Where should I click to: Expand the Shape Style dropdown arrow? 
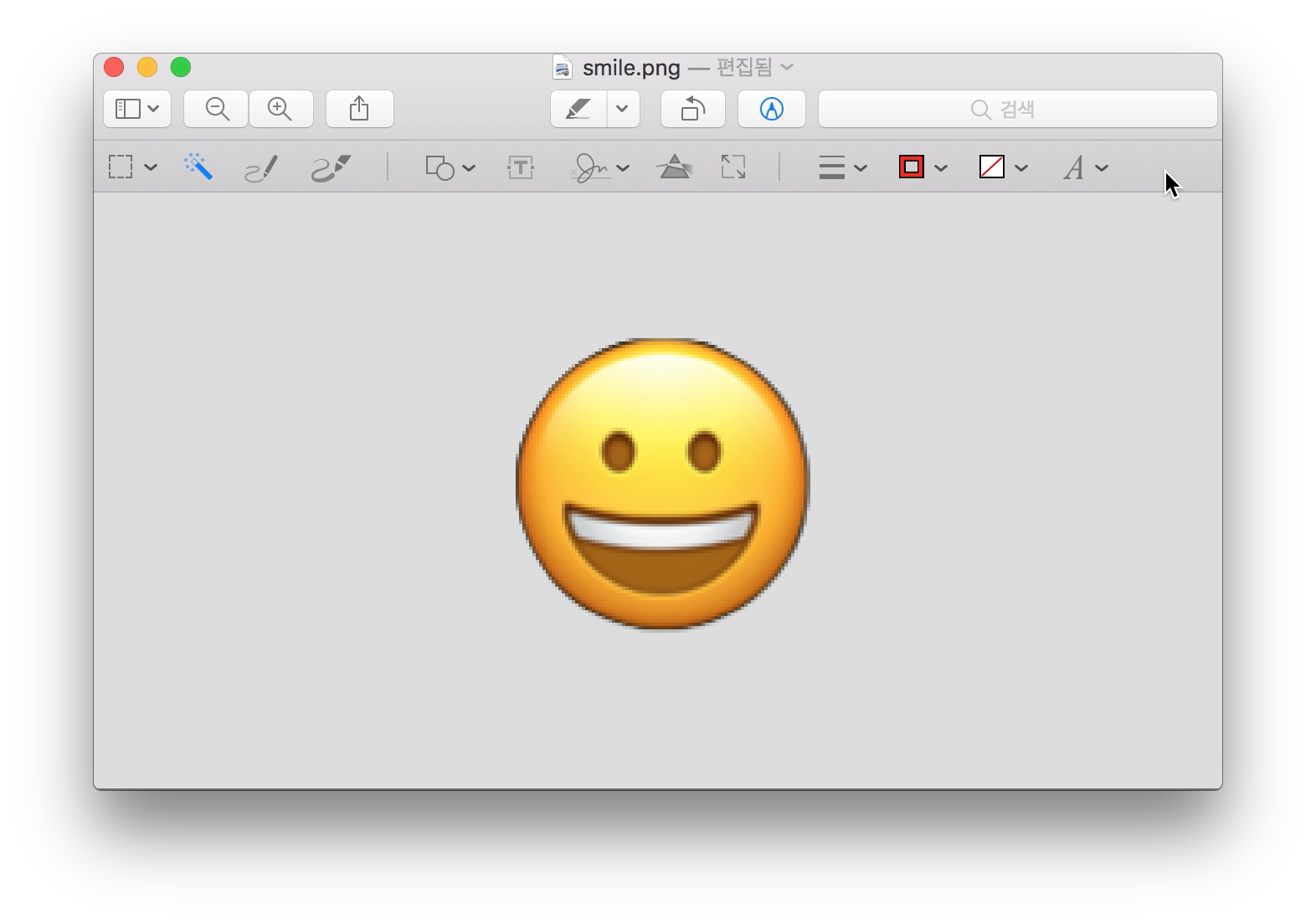tap(861, 168)
